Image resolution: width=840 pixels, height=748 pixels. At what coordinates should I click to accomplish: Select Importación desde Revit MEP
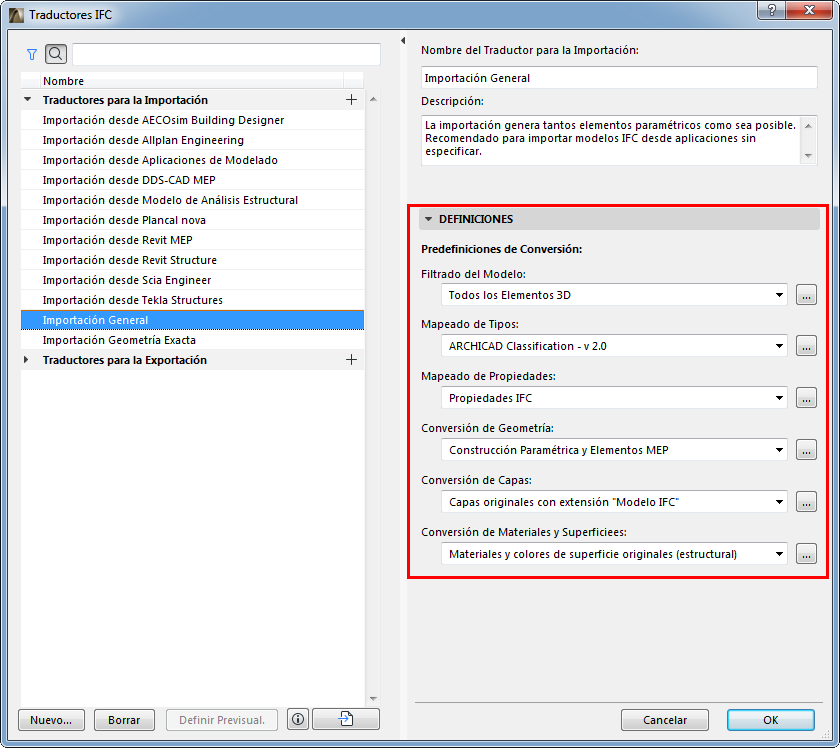(x=192, y=240)
